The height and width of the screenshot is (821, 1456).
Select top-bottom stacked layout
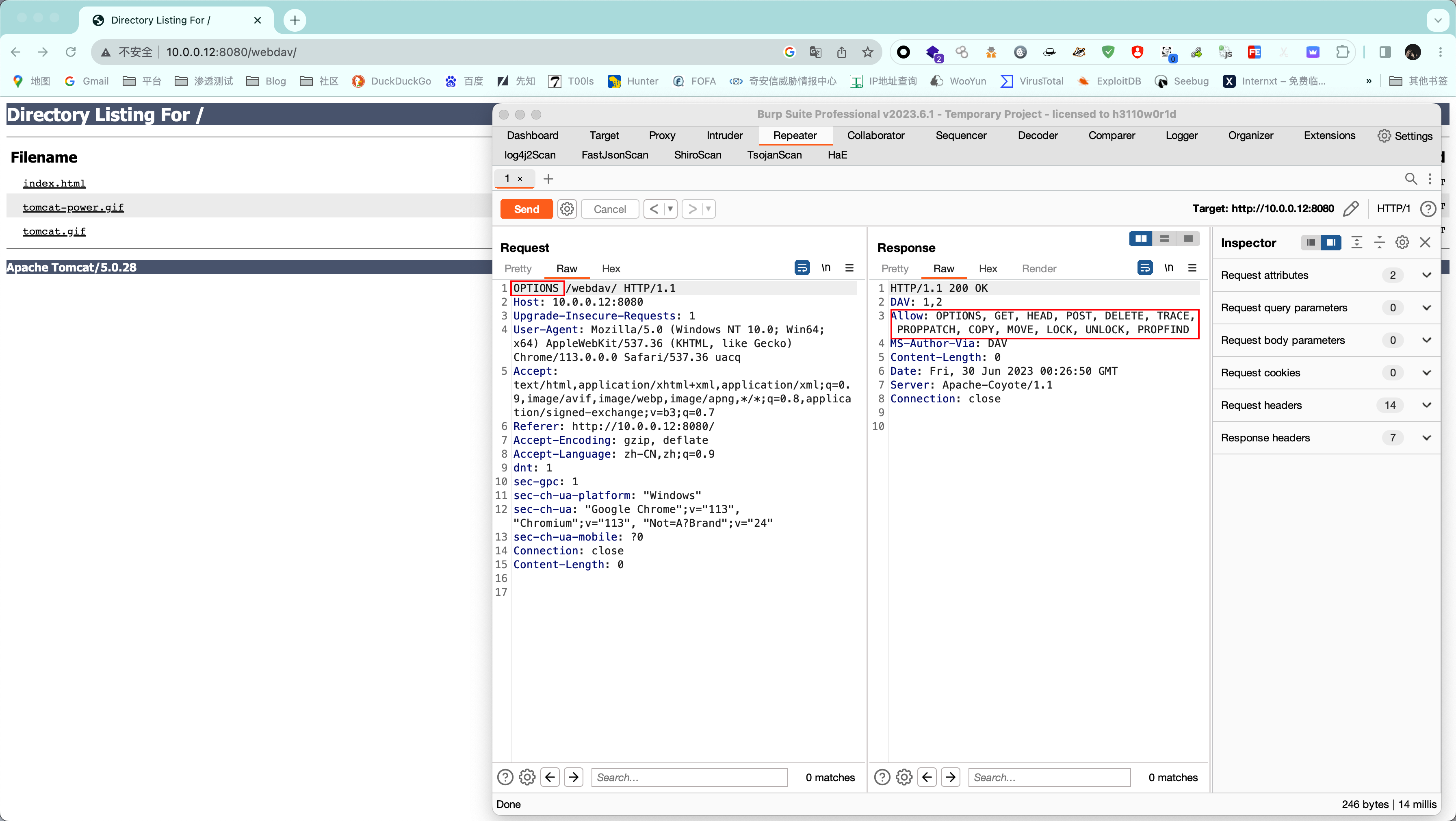click(1164, 239)
